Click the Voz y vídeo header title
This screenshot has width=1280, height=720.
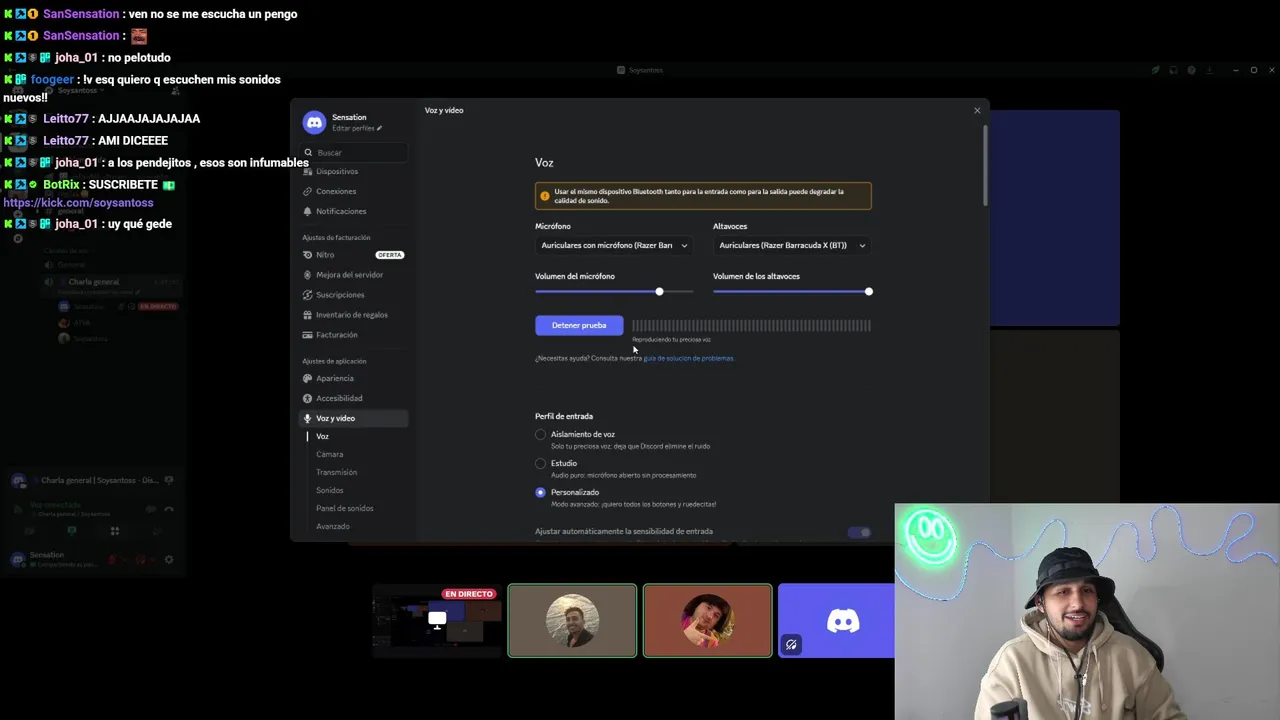click(444, 110)
